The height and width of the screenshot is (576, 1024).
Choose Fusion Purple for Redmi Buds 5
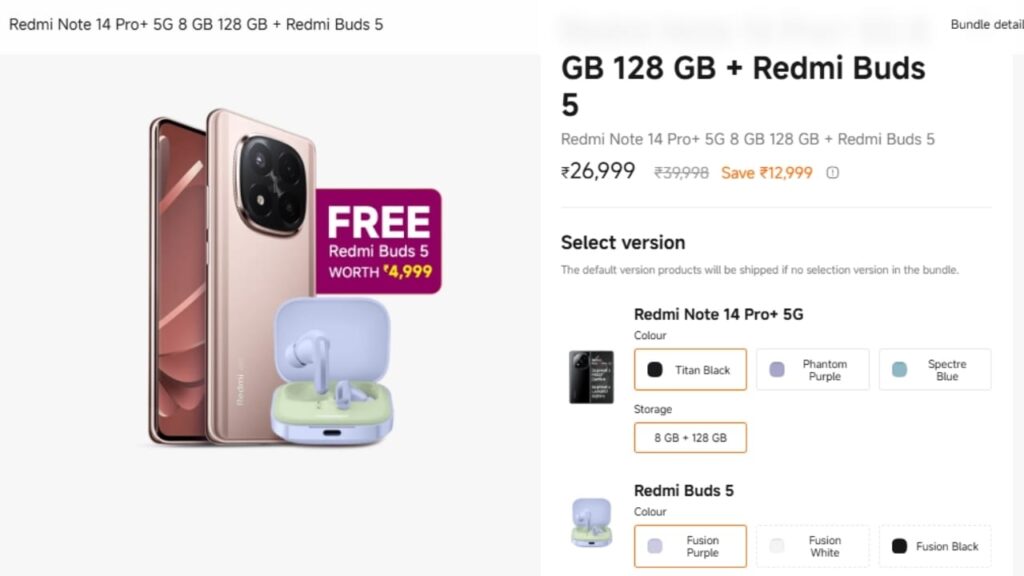click(690, 546)
